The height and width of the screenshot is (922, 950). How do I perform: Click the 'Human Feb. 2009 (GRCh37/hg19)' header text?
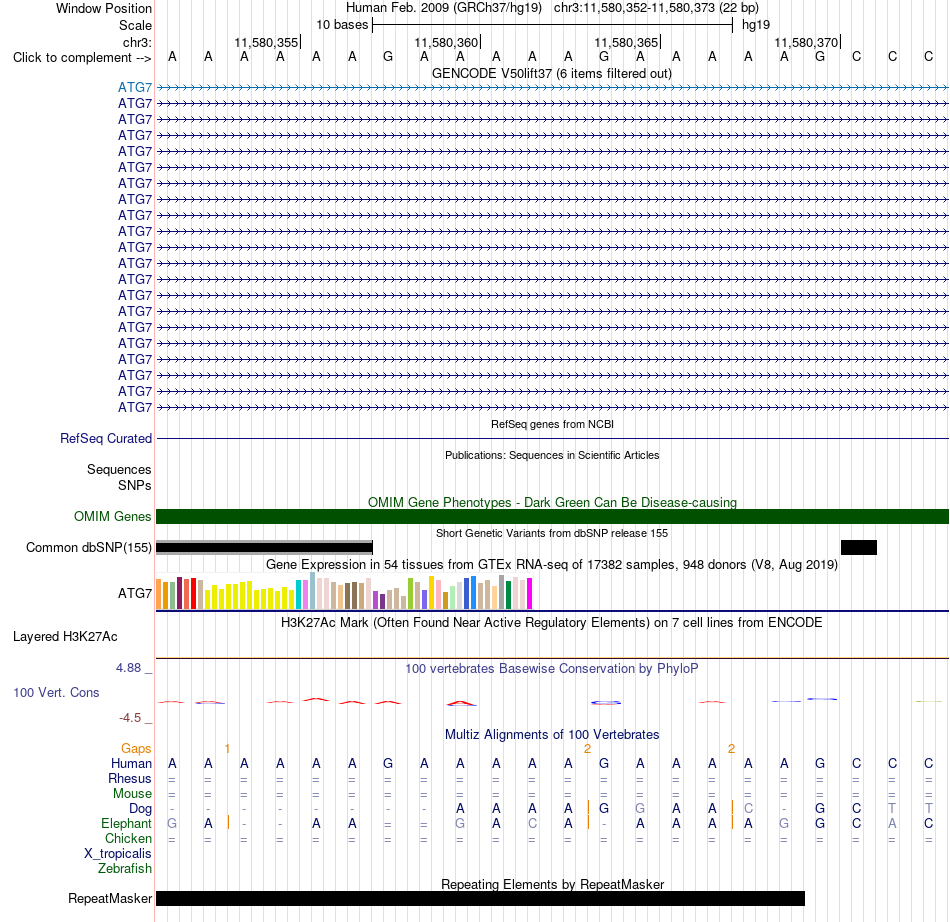click(x=443, y=8)
